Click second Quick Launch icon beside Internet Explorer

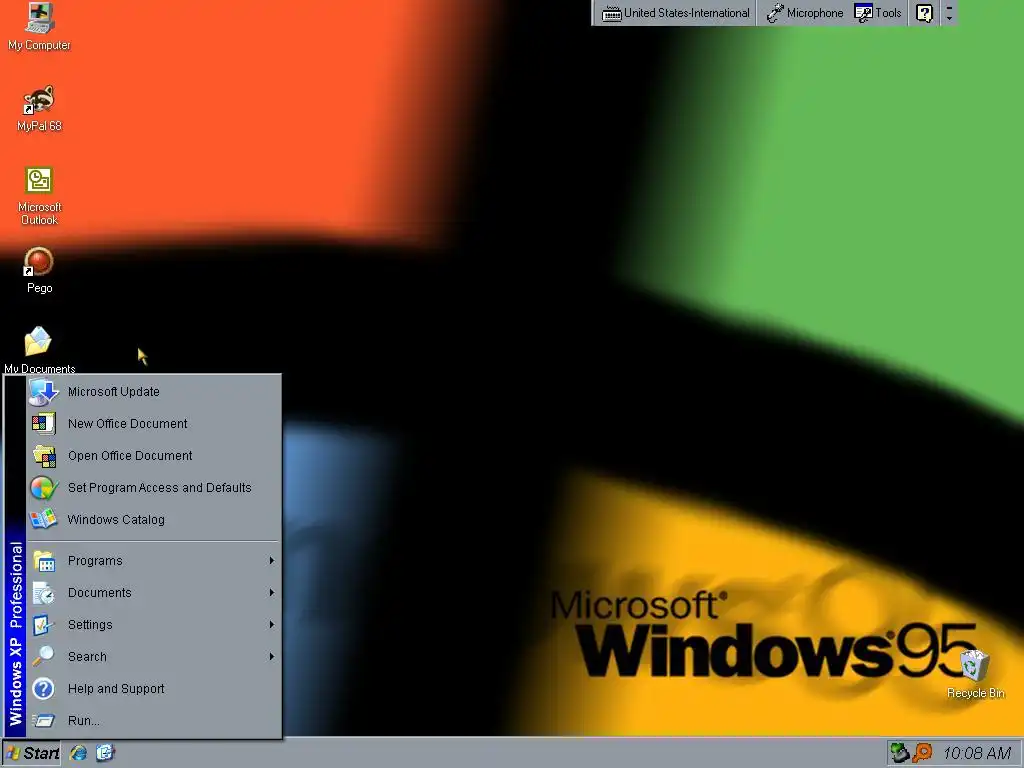coord(105,753)
